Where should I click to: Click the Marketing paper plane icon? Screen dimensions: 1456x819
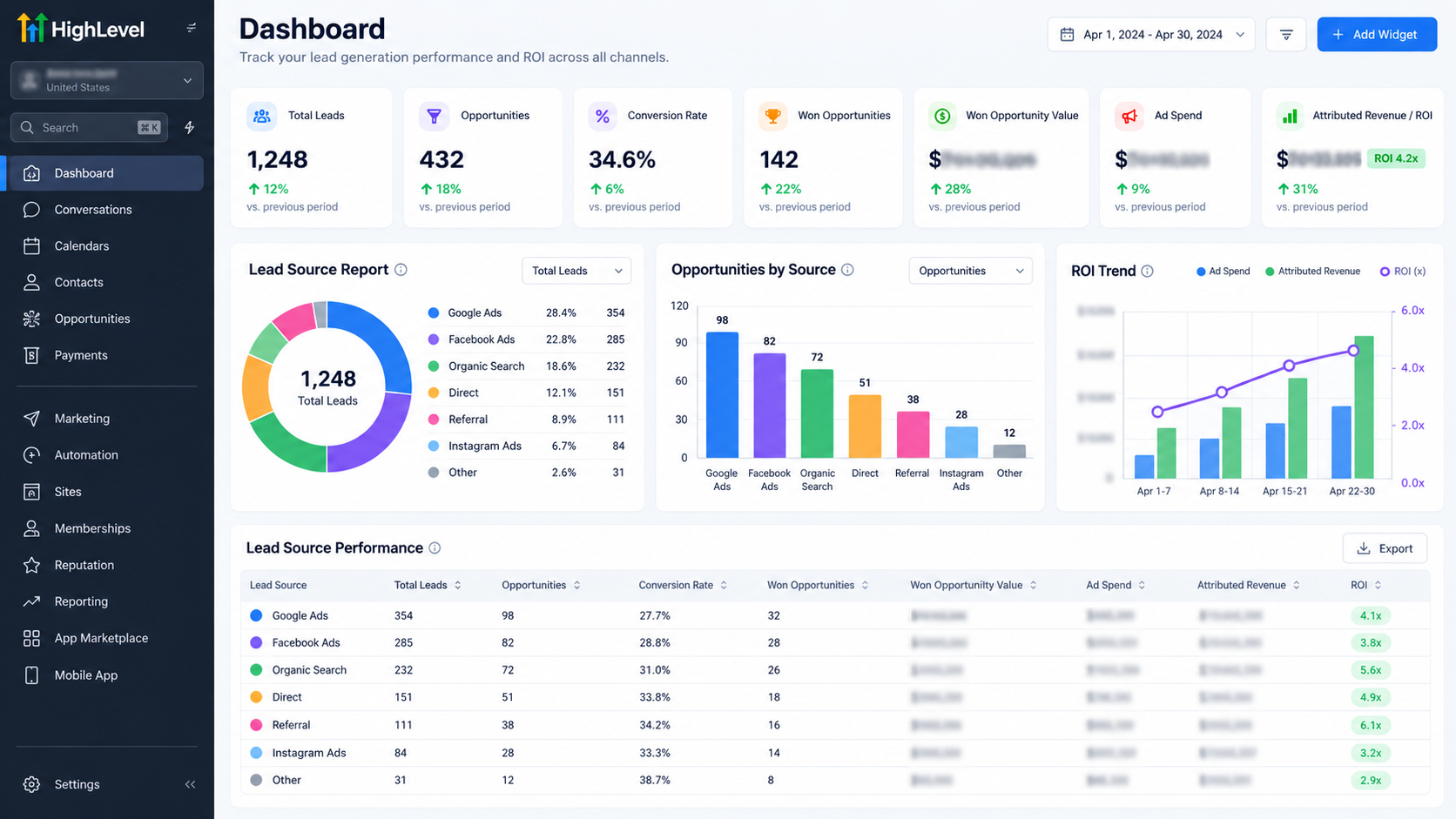[x=31, y=419]
